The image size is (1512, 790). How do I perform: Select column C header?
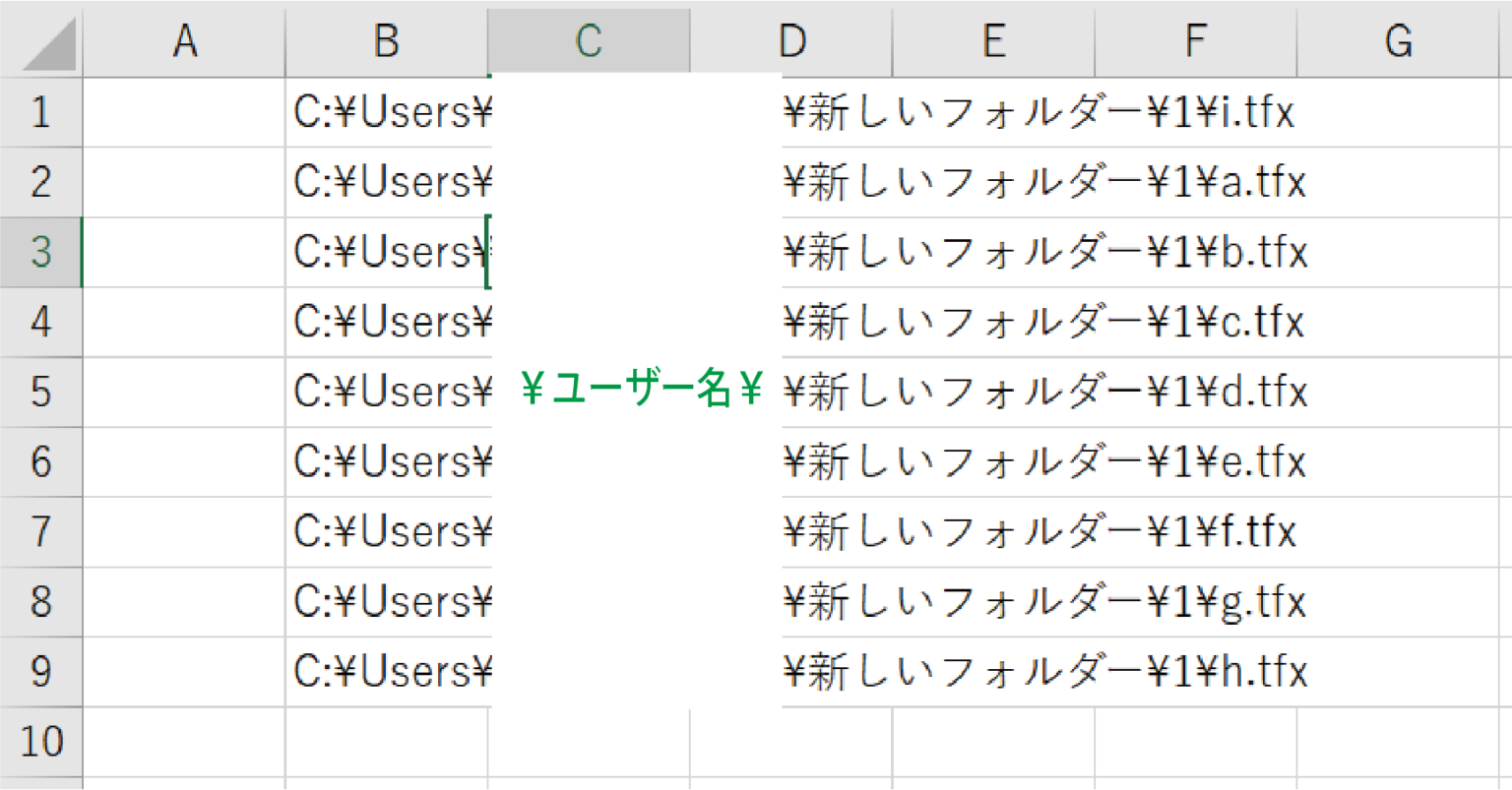click(589, 40)
